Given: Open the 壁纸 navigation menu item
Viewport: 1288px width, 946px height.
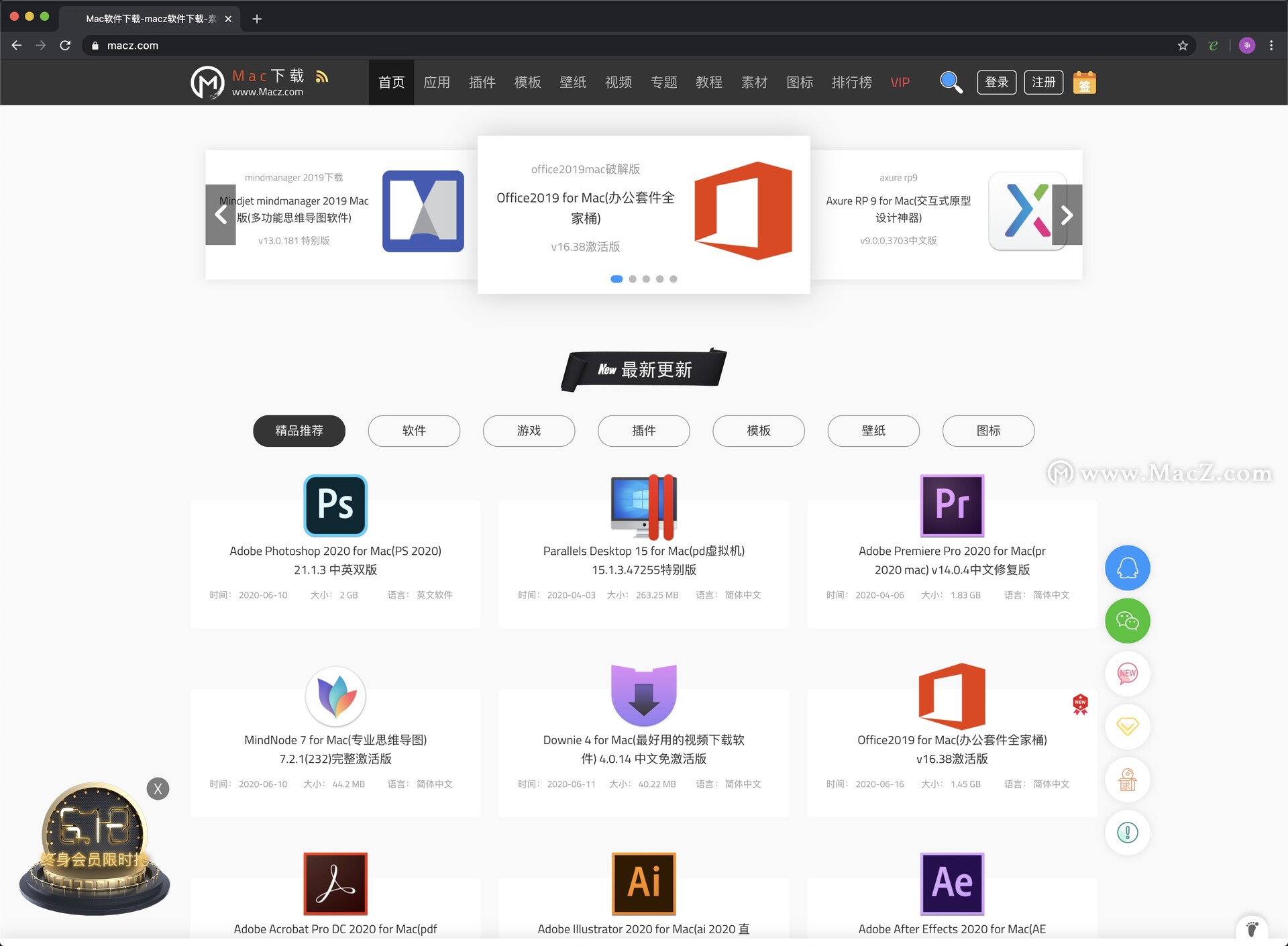Looking at the screenshot, I should [573, 83].
